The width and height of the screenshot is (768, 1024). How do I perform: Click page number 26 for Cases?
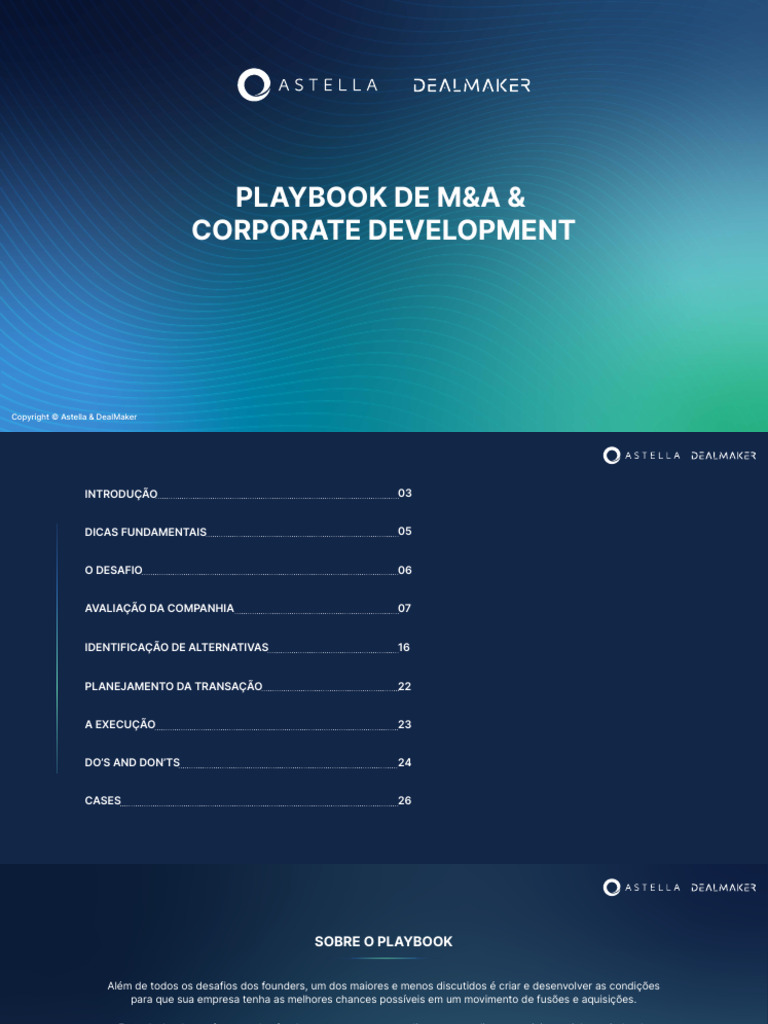coord(405,801)
